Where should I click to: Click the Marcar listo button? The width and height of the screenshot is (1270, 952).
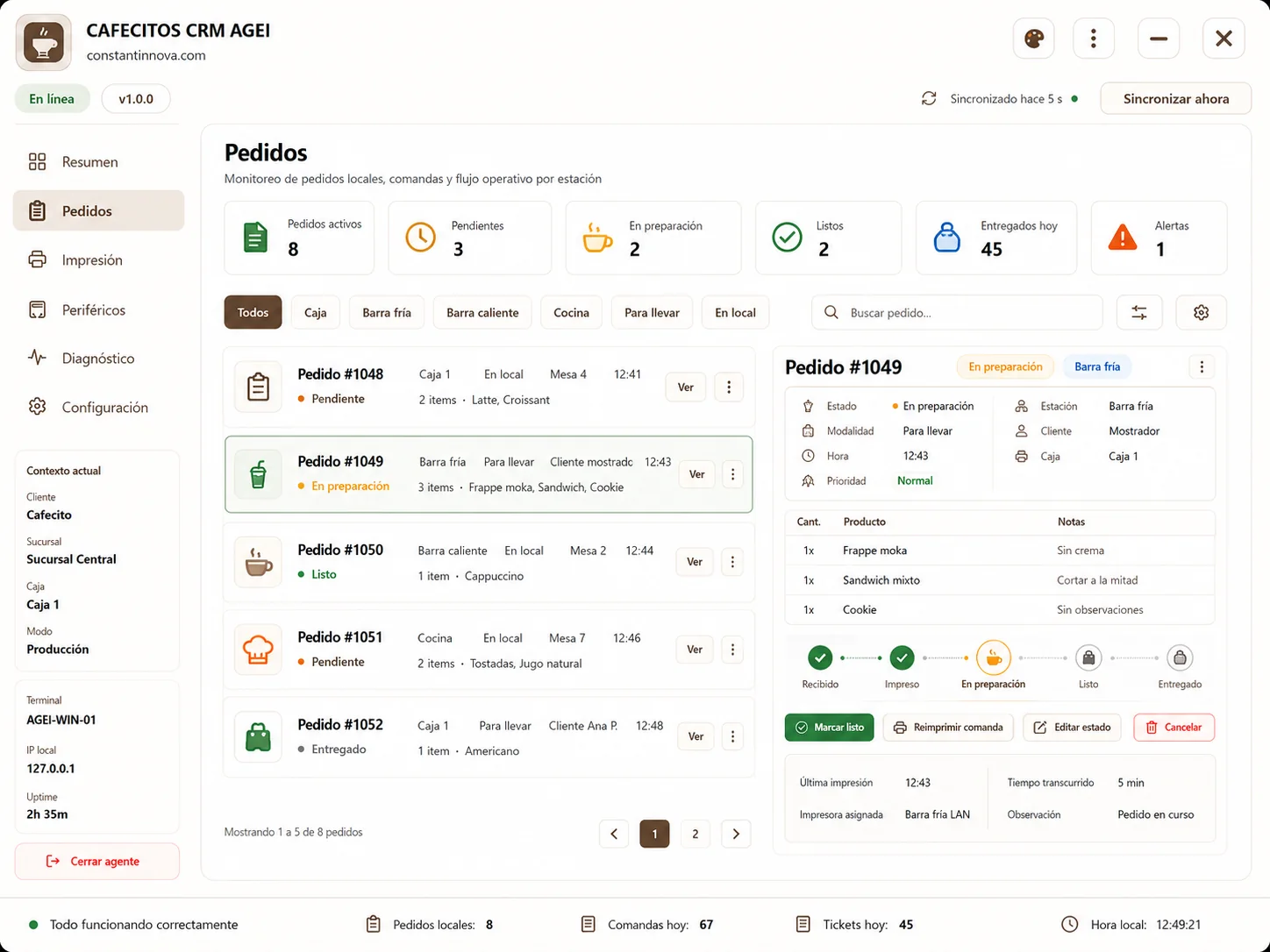pos(829,727)
